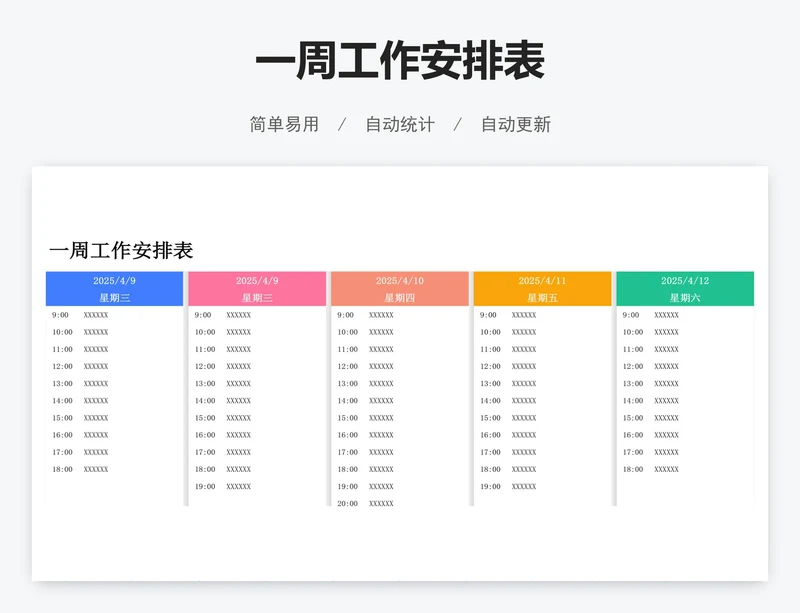
Task: Select 11:00 in the 星期五 column
Action: coord(490,349)
